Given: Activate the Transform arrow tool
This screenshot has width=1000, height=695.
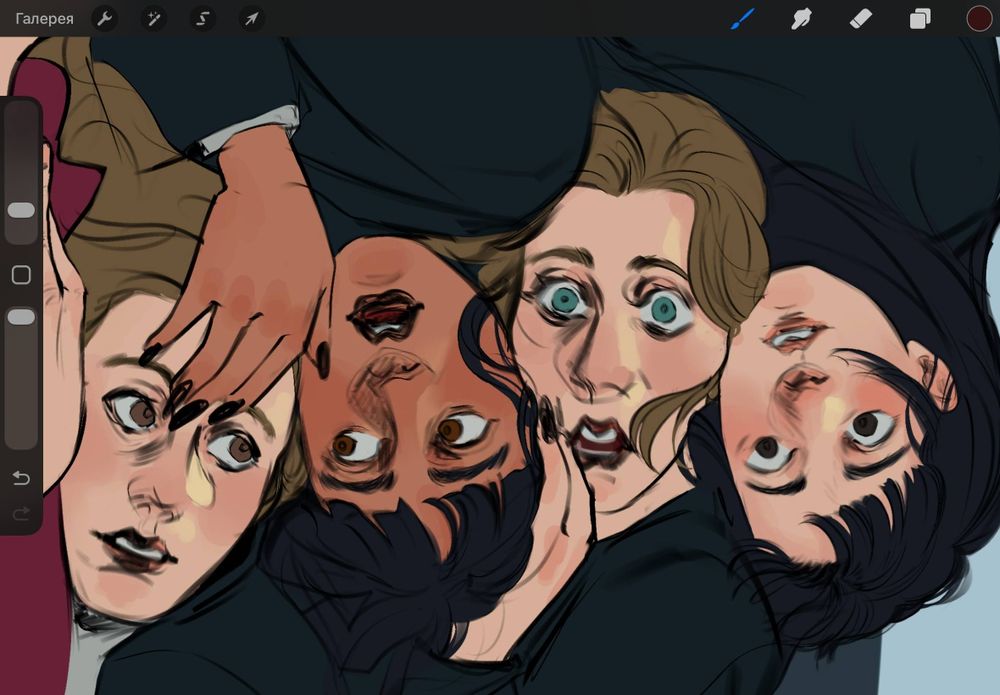Looking at the screenshot, I should pyautogui.click(x=252, y=18).
